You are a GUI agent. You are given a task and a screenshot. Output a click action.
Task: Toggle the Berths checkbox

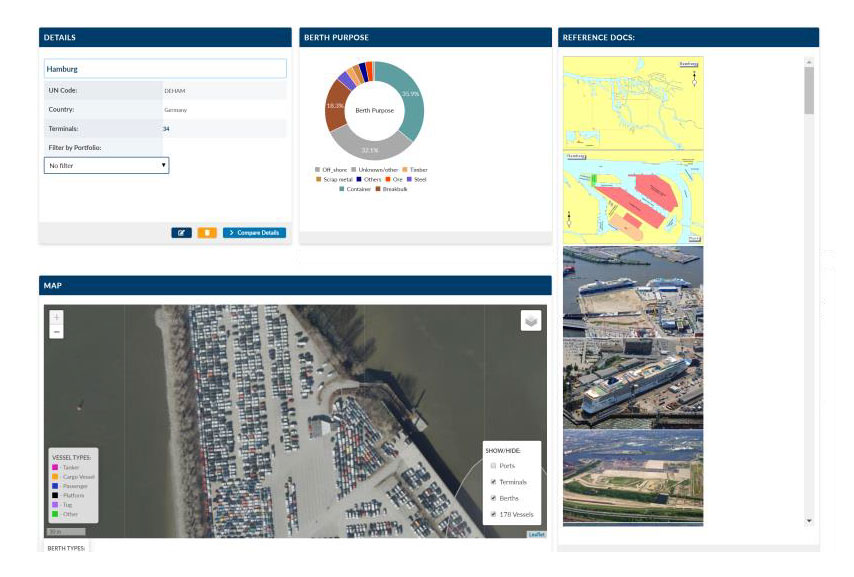click(x=493, y=498)
